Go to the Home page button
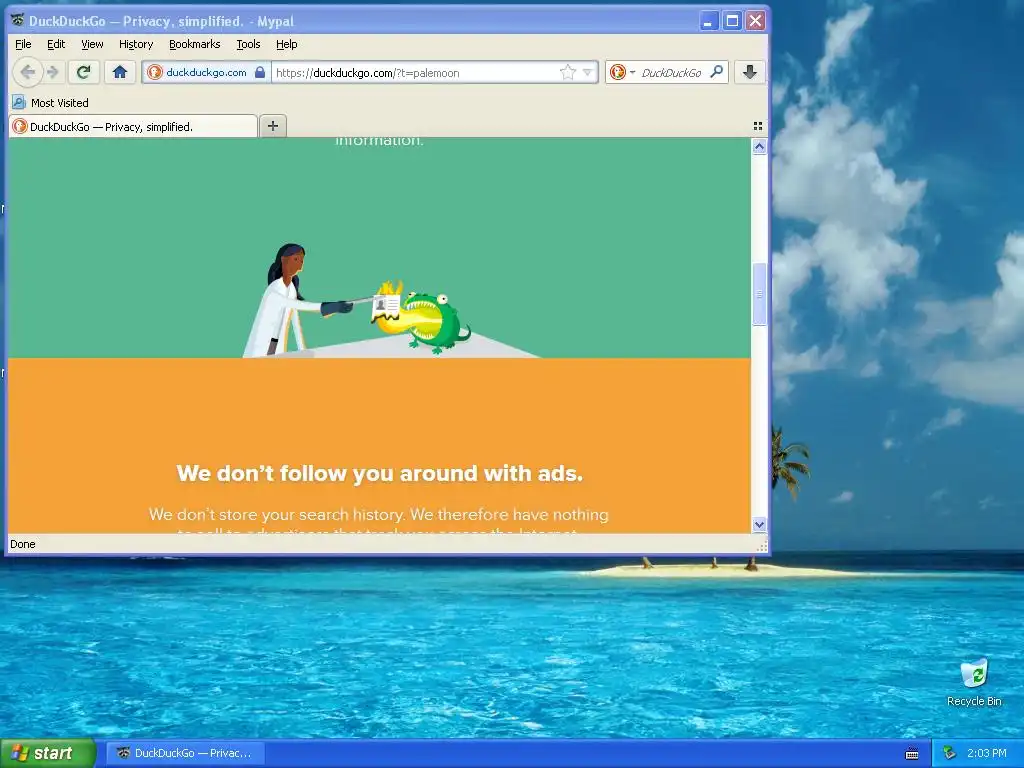This screenshot has height=768, width=1024. pos(120,72)
